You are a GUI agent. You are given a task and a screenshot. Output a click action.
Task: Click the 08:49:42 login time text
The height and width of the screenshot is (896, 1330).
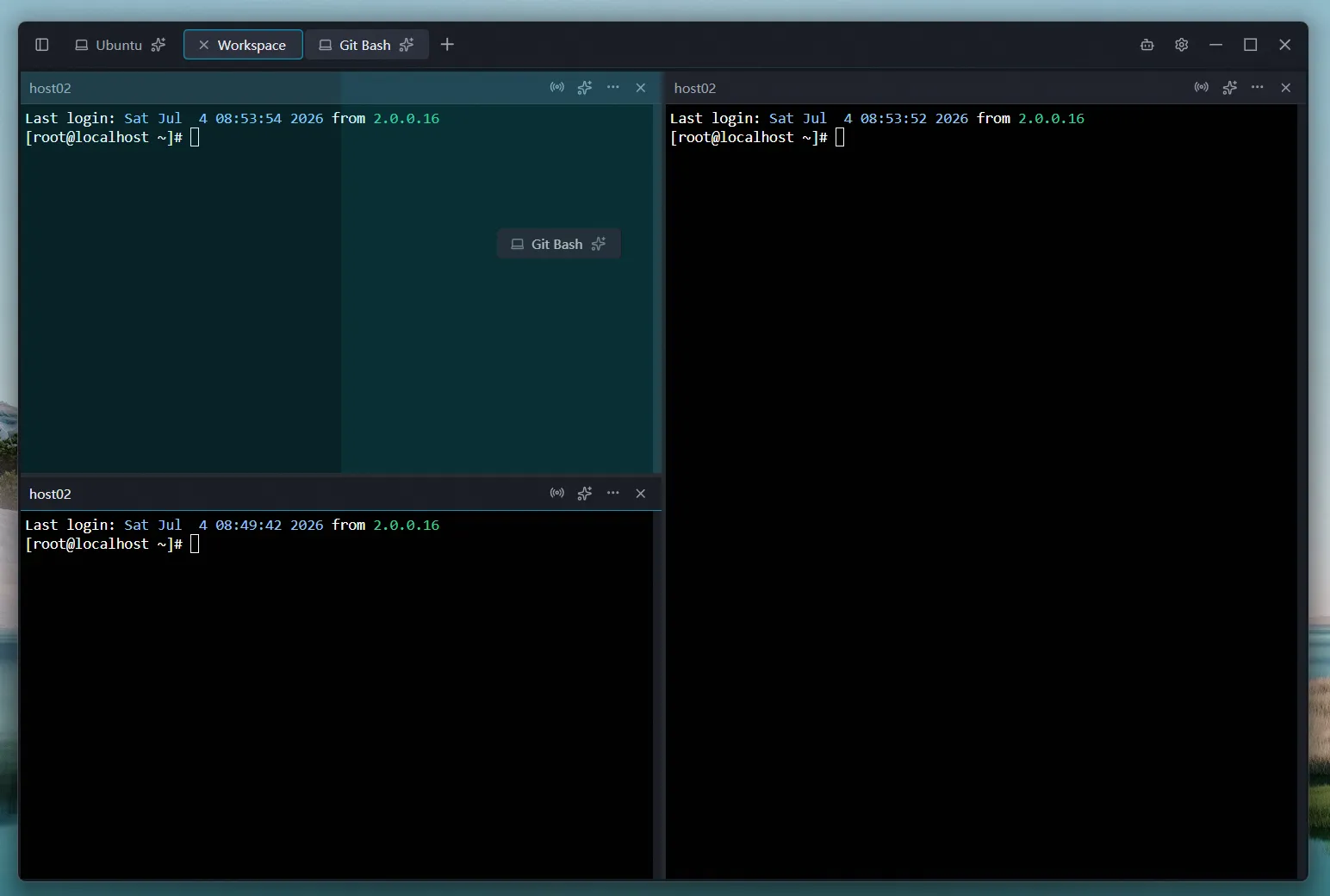(248, 526)
